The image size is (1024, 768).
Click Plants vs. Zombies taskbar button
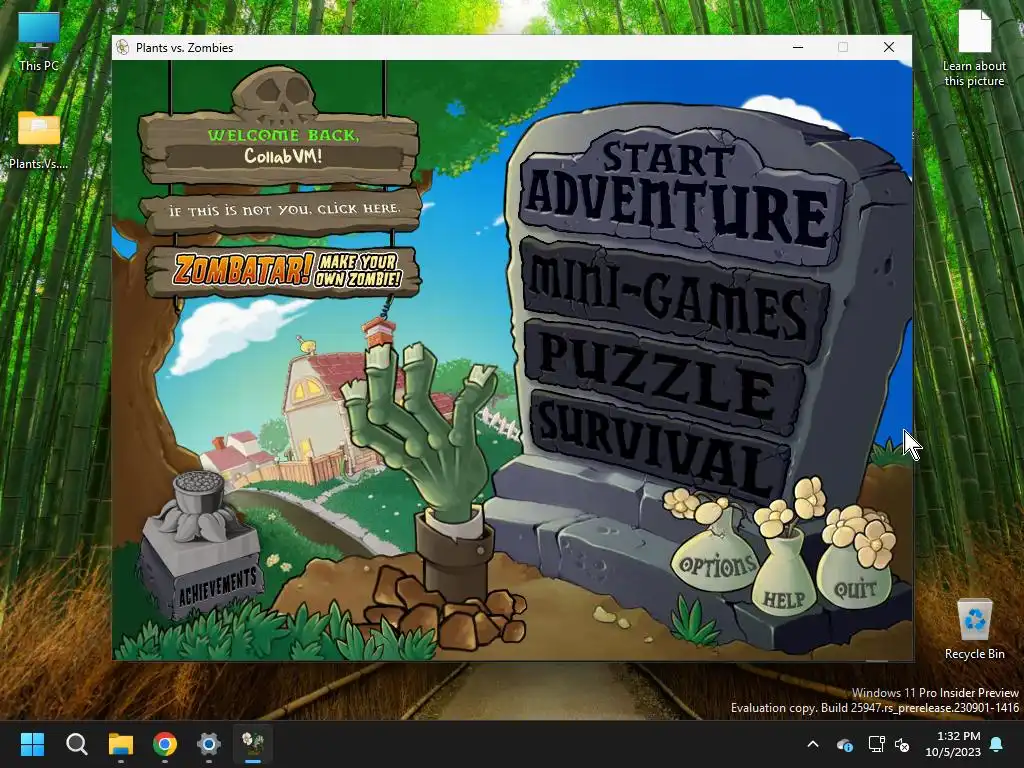253,743
